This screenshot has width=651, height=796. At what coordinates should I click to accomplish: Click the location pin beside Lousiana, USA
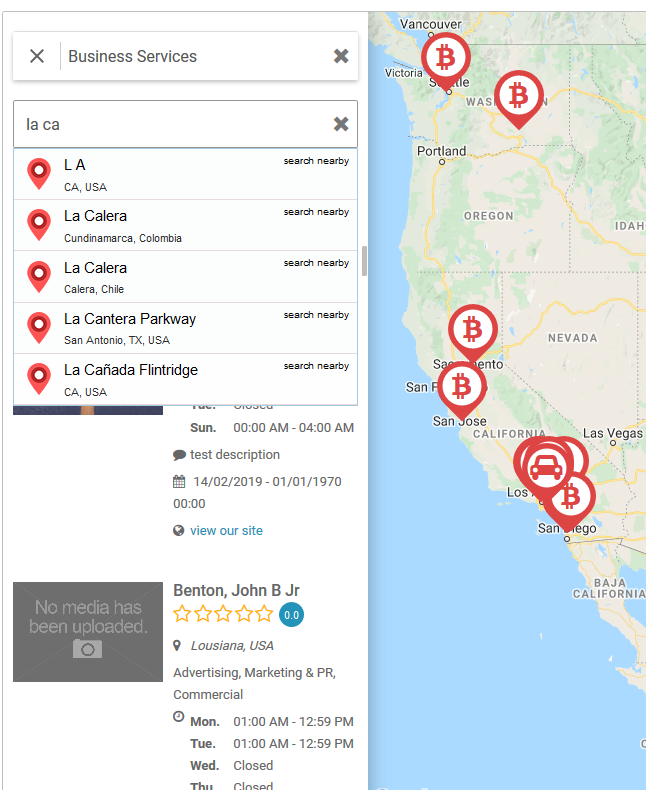(x=177, y=646)
